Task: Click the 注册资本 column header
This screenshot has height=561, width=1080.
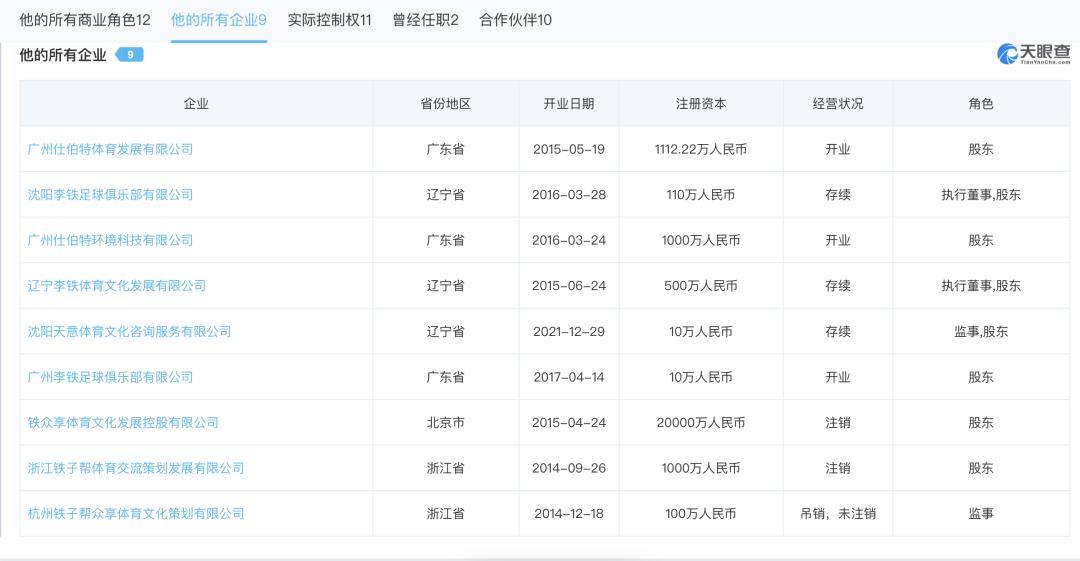Action: [701, 104]
